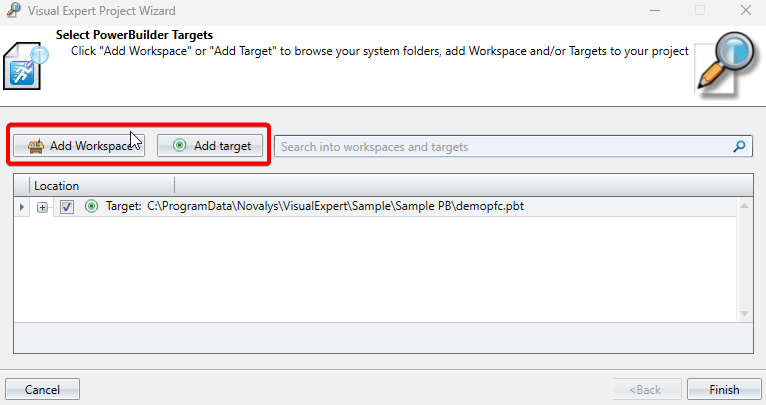The width and height of the screenshot is (766, 405).
Task: Click the Finish button
Action: (724, 389)
